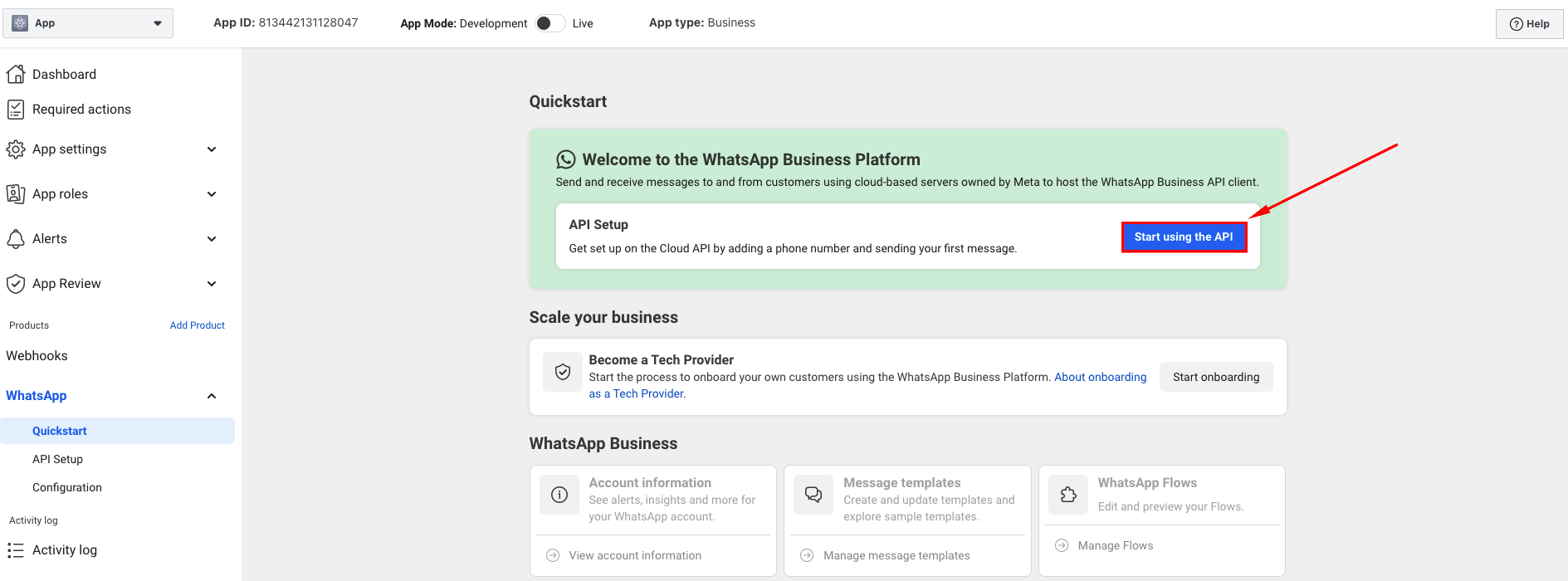Open API Setup under WhatsApp
Image resolution: width=1568 pixels, height=581 pixels.
point(57,459)
